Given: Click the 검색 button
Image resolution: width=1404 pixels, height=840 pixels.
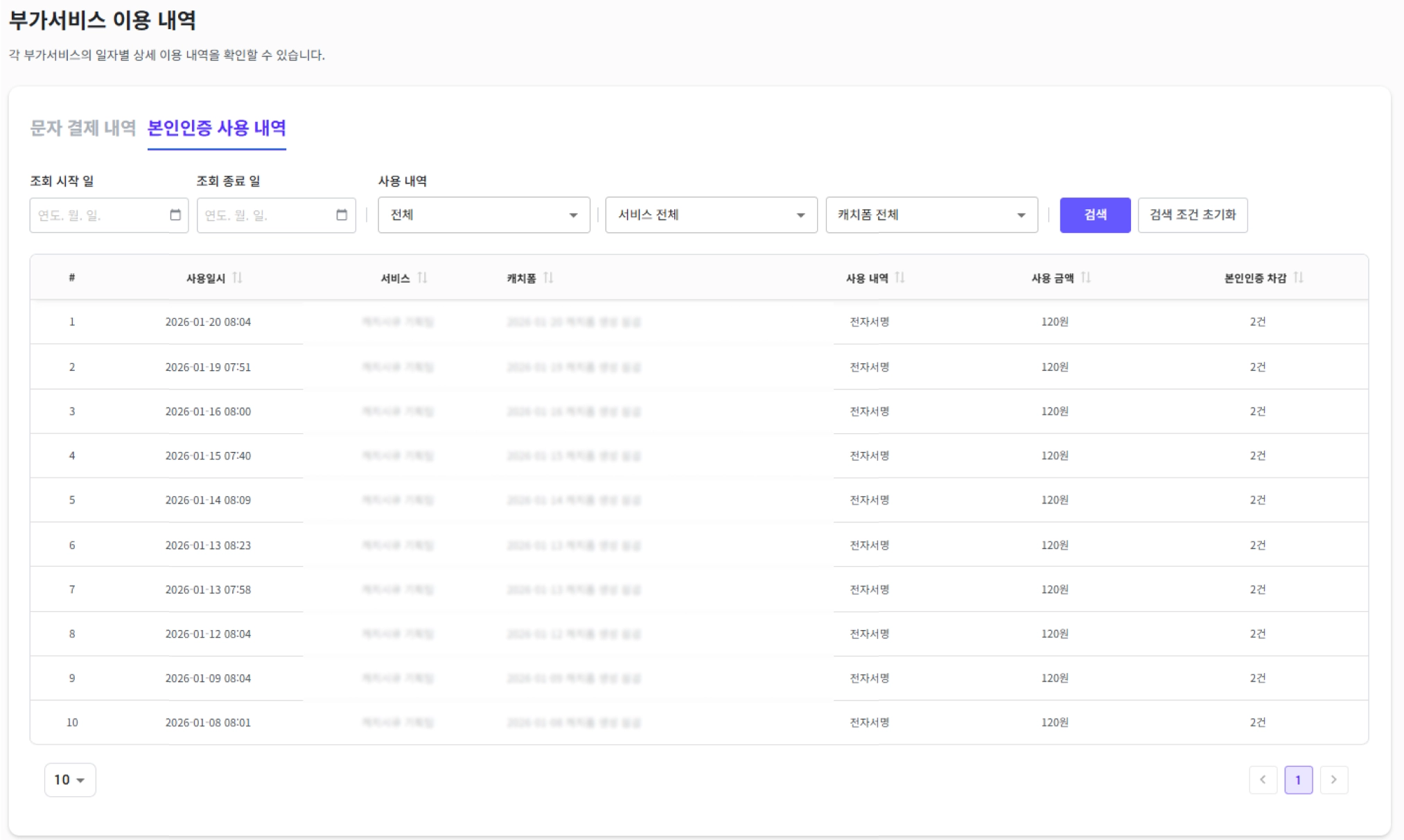Looking at the screenshot, I should point(1094,215).
